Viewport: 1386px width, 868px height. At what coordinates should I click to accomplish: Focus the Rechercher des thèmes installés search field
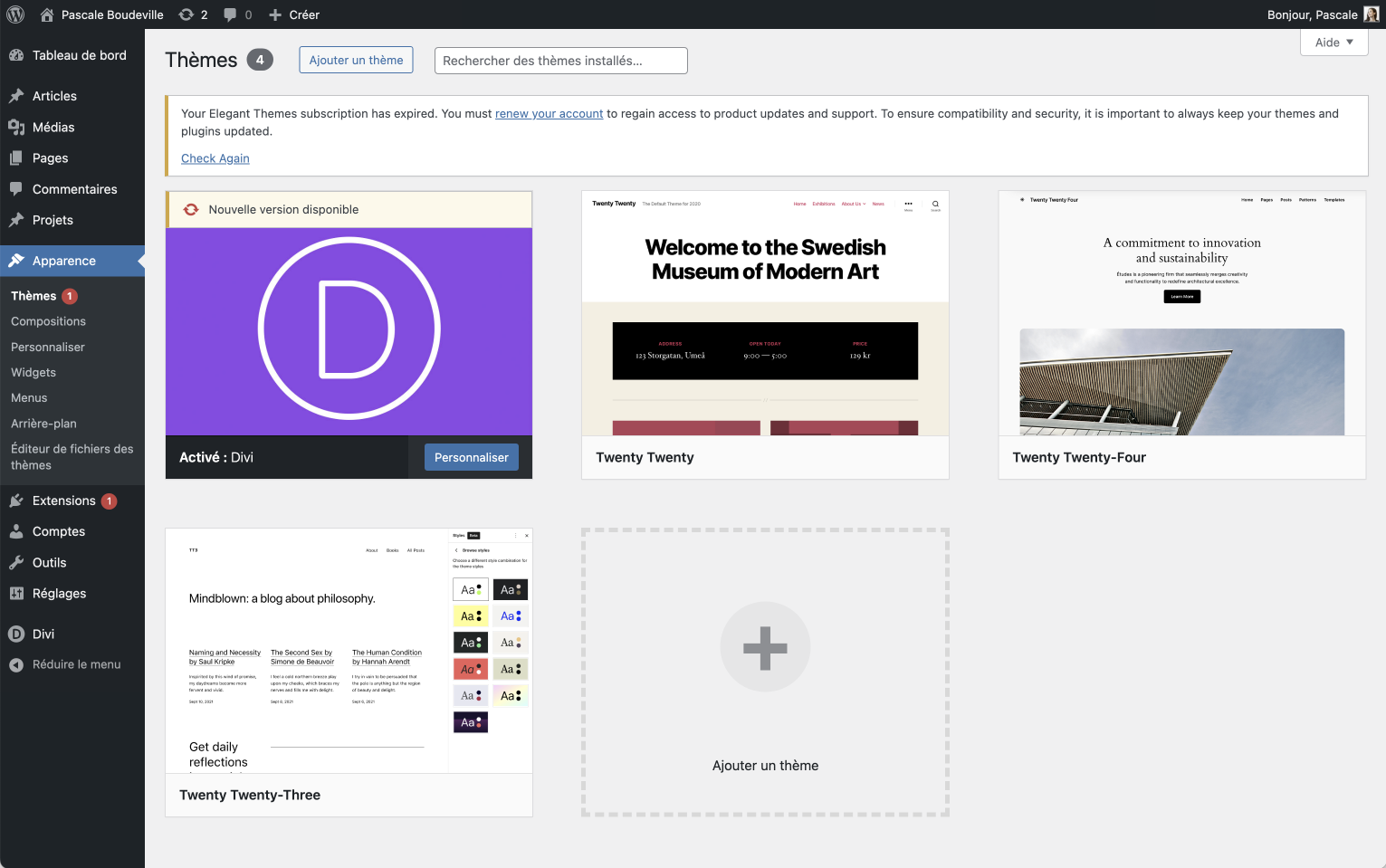(x=561, y=61)
